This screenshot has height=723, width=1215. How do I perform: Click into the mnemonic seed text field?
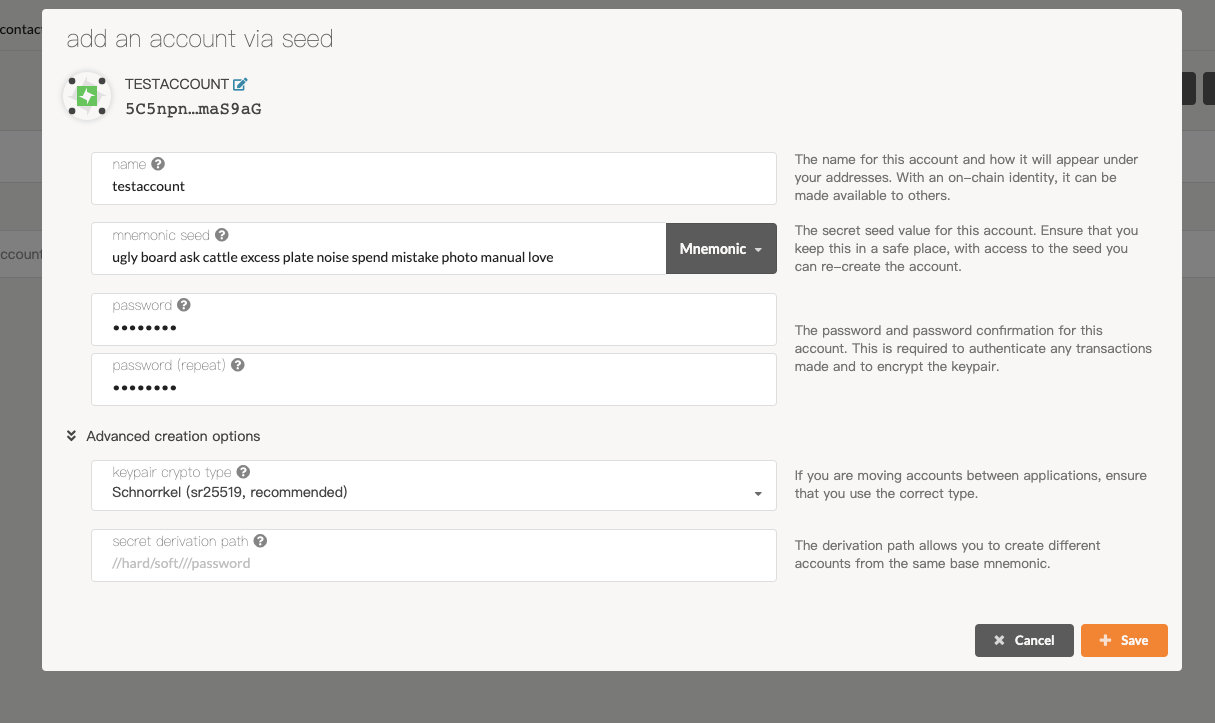coord(380,257)
